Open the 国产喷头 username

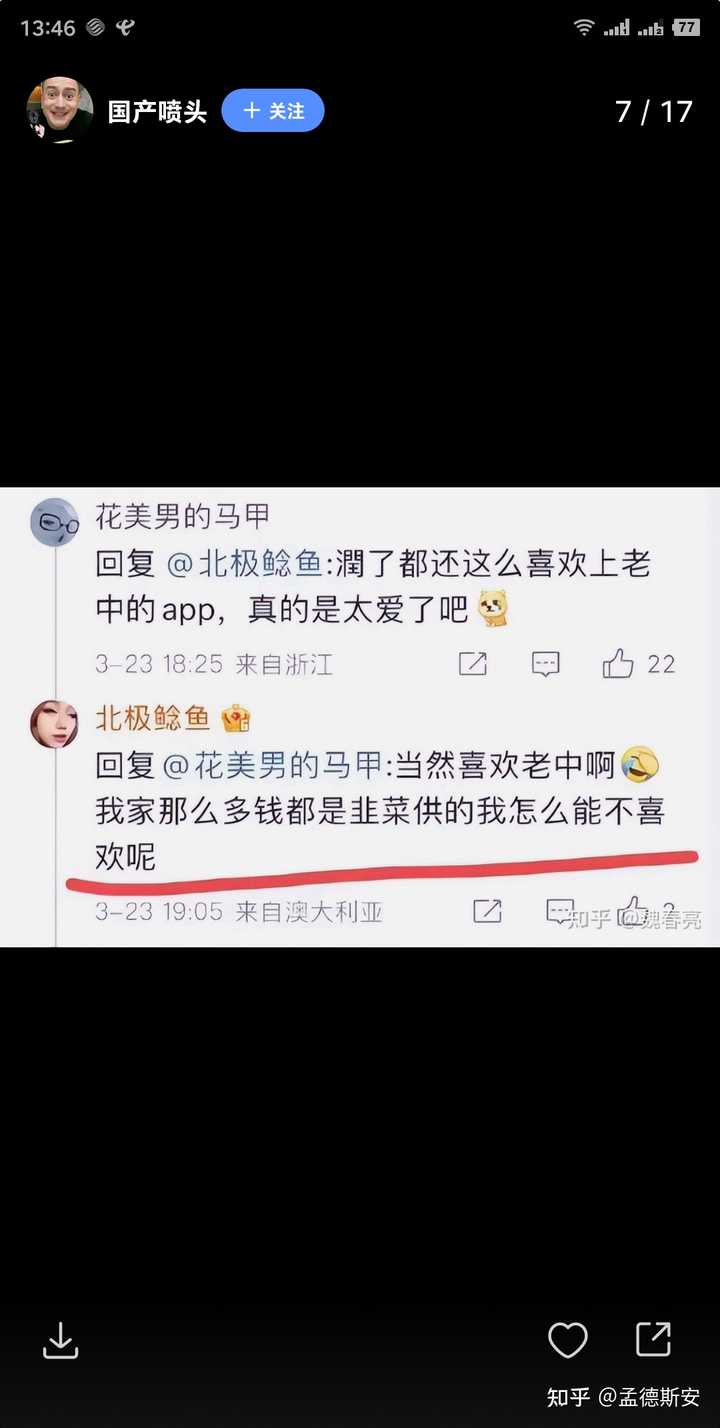point(157,111)
